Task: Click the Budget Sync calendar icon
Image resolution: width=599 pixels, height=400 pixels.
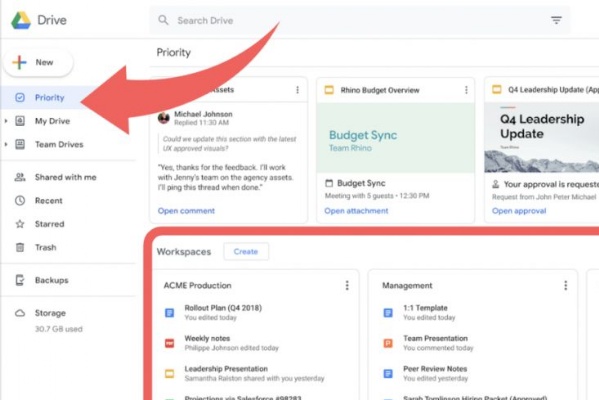Action: click(x=329, y=183)
